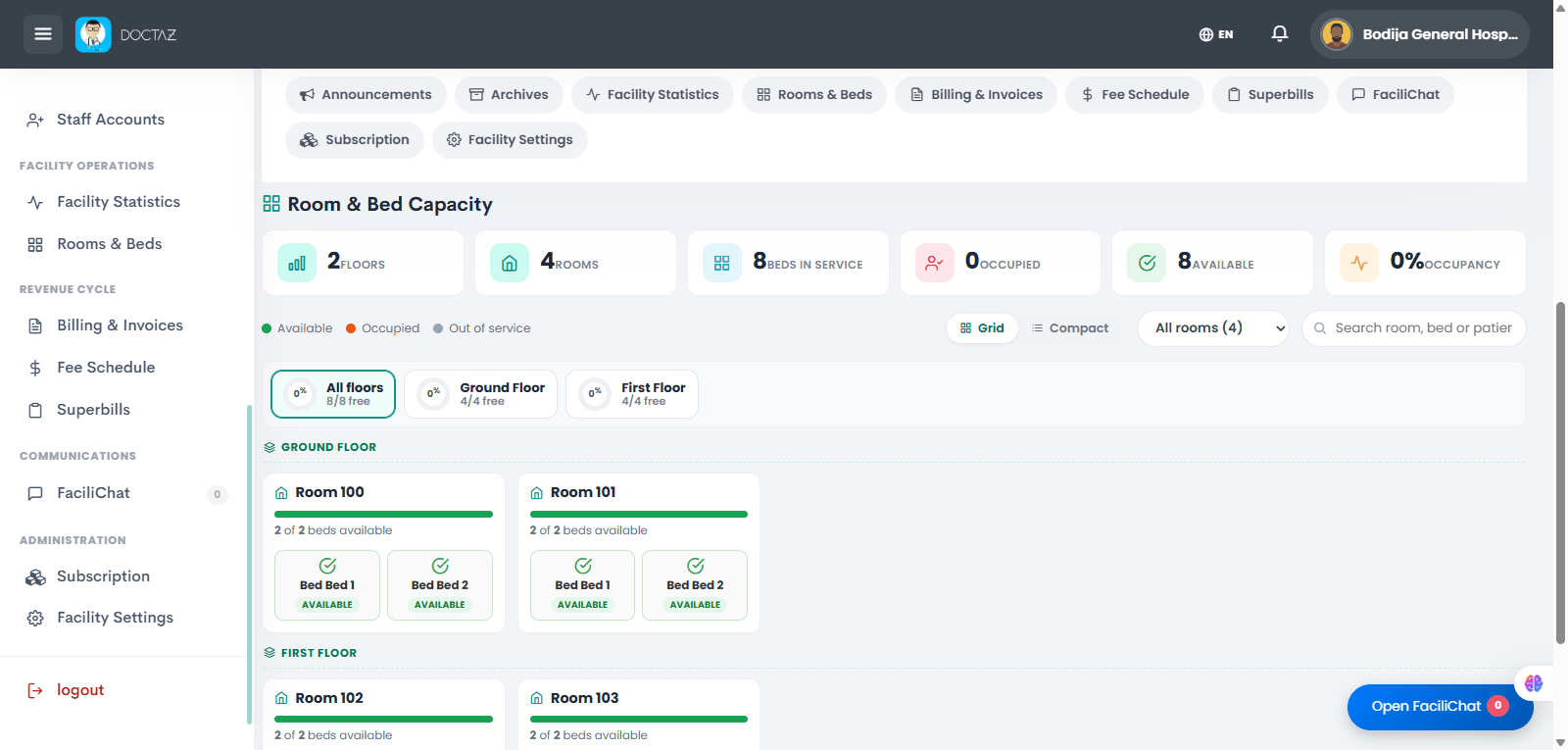Click the Room 101 house icon

[x=537, y=493]
